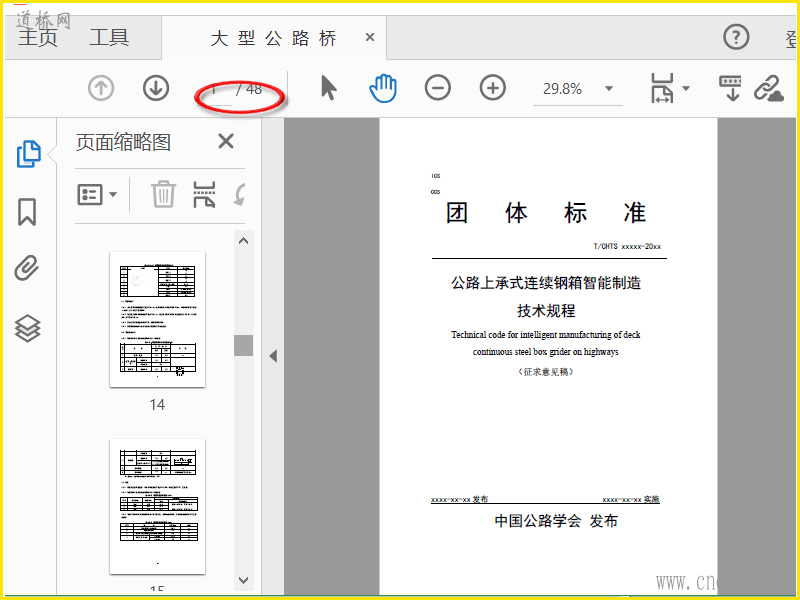Click the rotate page icon in thumbnail panel
Screen dimensions: 800x600
239,194
